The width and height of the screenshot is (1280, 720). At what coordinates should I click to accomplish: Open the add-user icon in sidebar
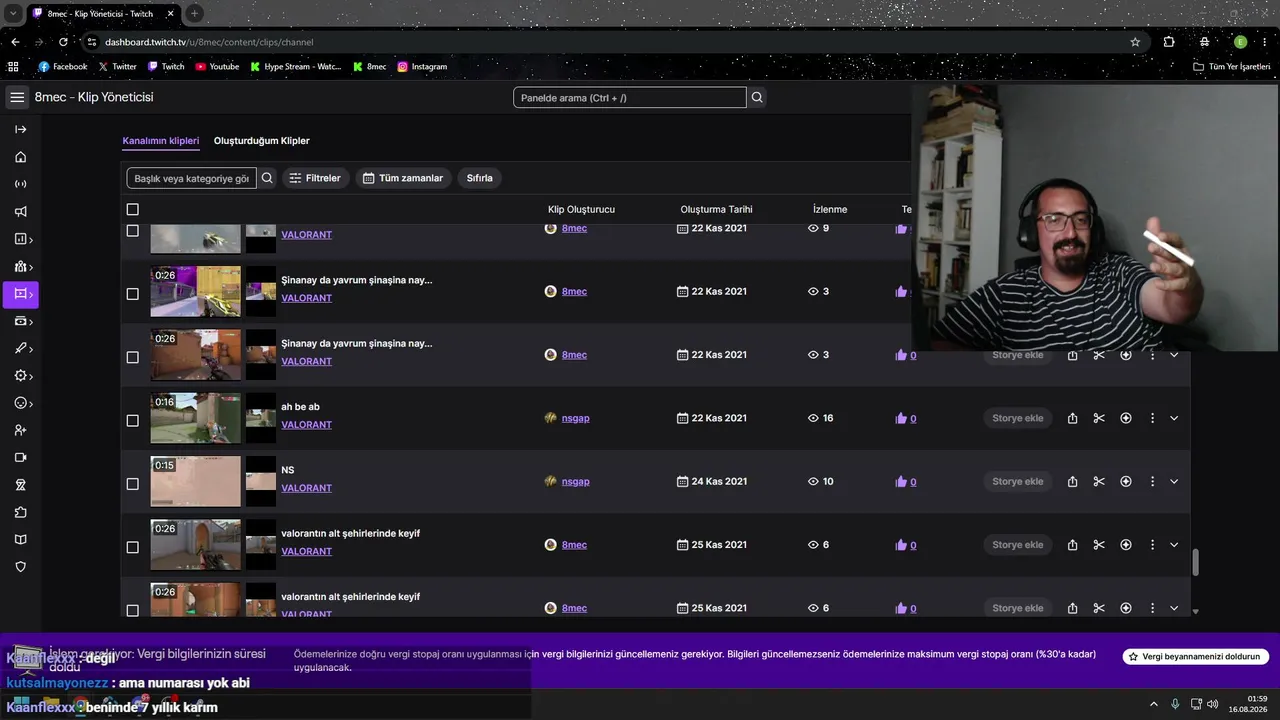coord(20,430)
